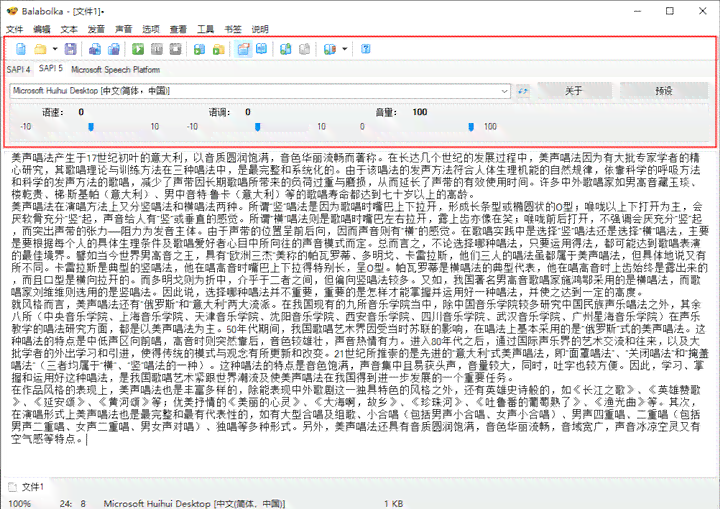Click the 音量 volume slider handle
Viewport: 720px width, 509px height.
pyautogui.click(x=471, y=127)
